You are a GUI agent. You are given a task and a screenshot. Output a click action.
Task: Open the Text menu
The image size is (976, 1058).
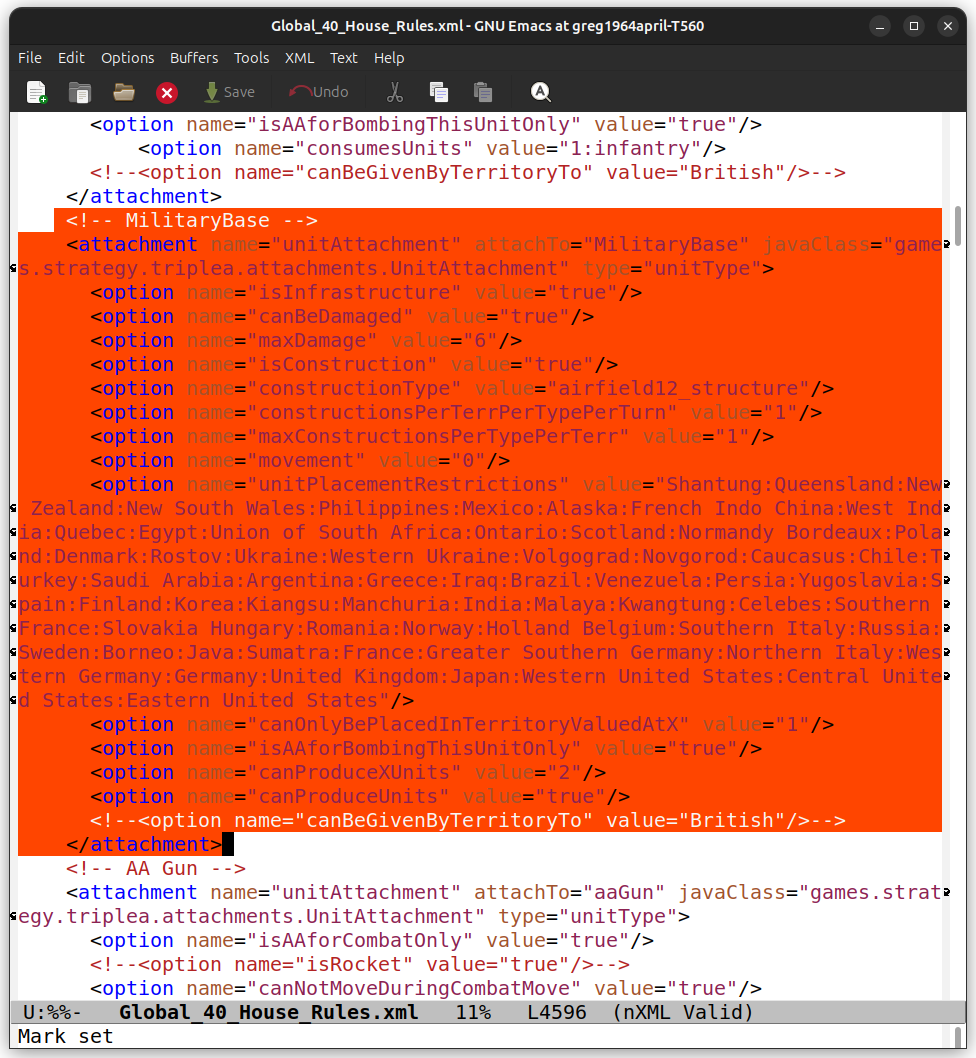pos(343,58)
